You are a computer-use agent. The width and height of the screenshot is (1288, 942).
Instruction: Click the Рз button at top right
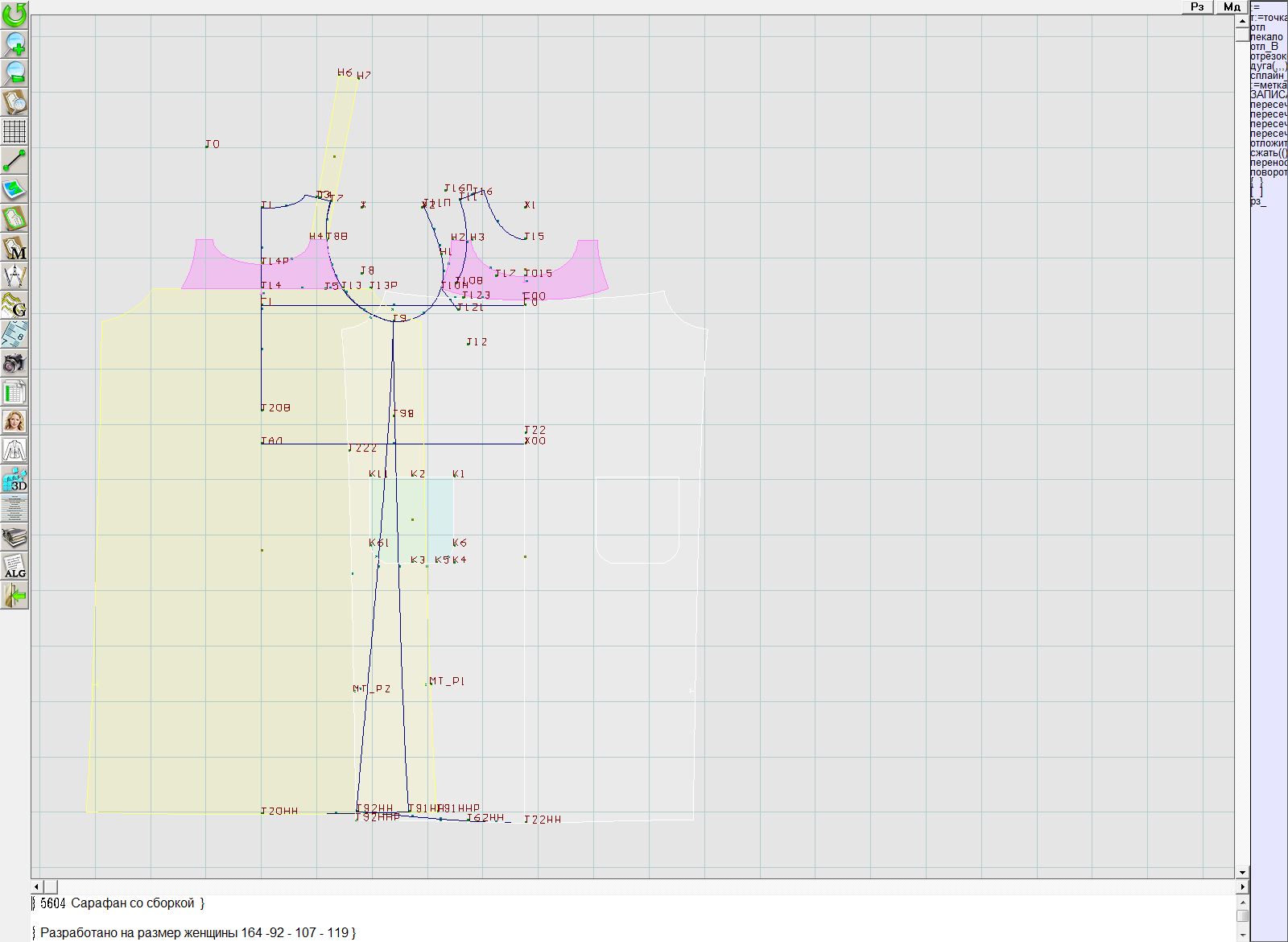(x=1197, y=7)
